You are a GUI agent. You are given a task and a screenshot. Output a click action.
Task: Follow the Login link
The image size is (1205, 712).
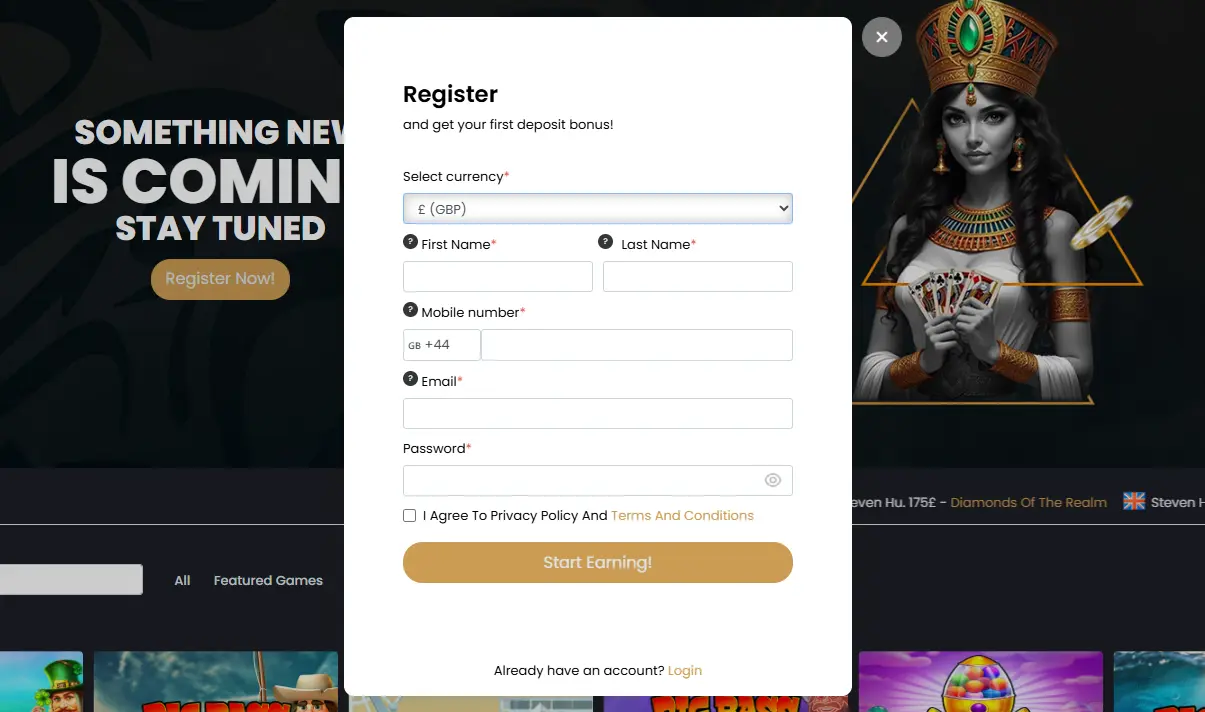(x=685, y=670)
